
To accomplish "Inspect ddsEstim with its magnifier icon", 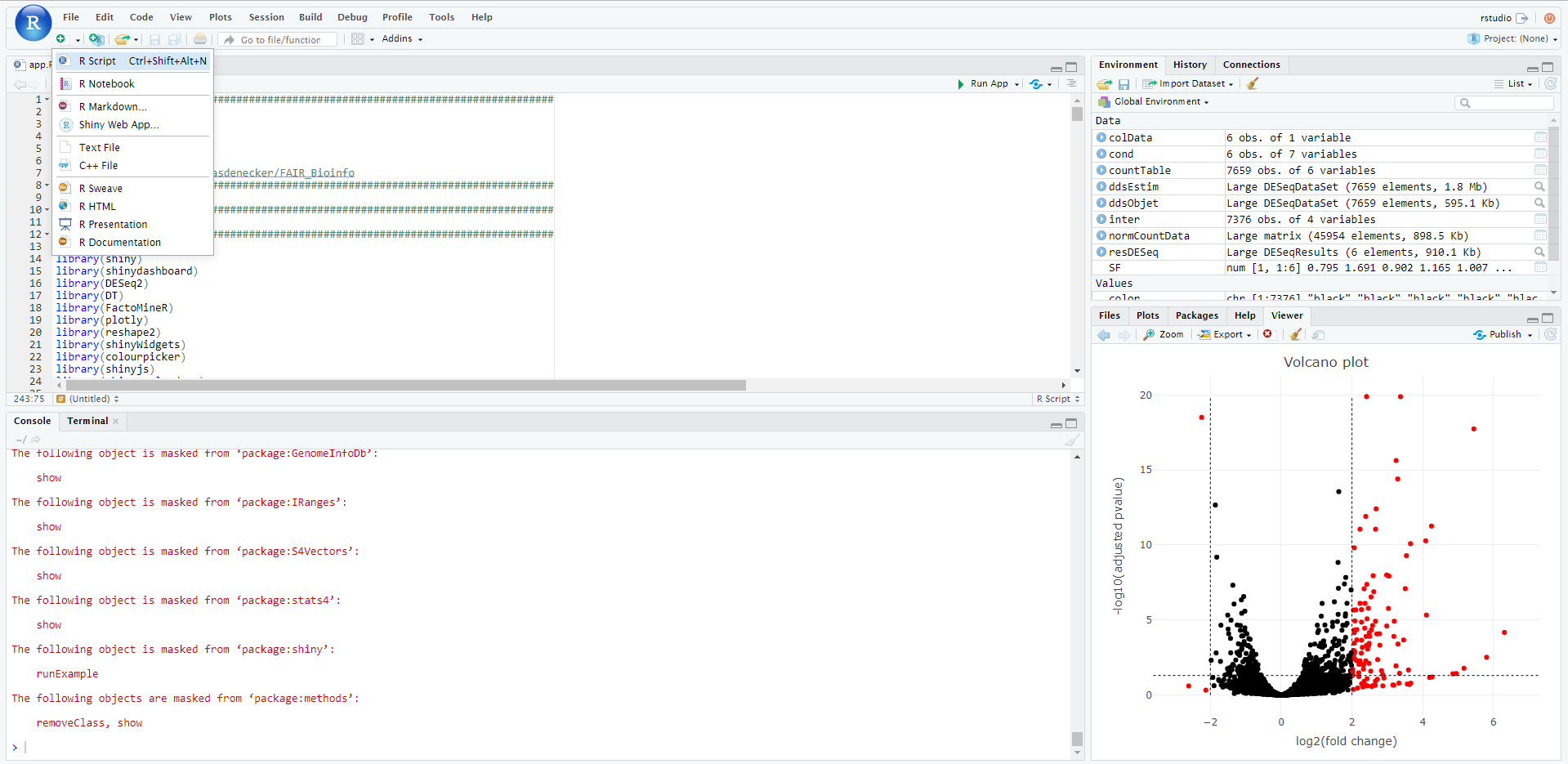I will [1539, 186].
